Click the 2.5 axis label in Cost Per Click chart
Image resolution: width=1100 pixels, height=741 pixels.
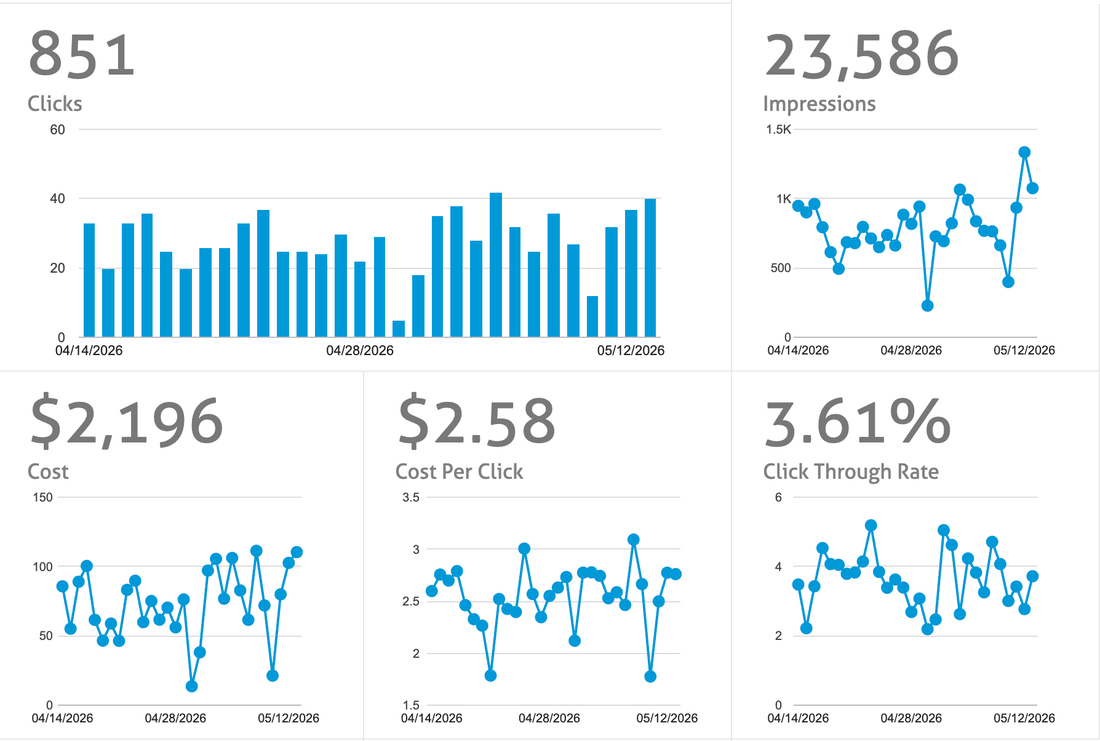tap(411, 601)
